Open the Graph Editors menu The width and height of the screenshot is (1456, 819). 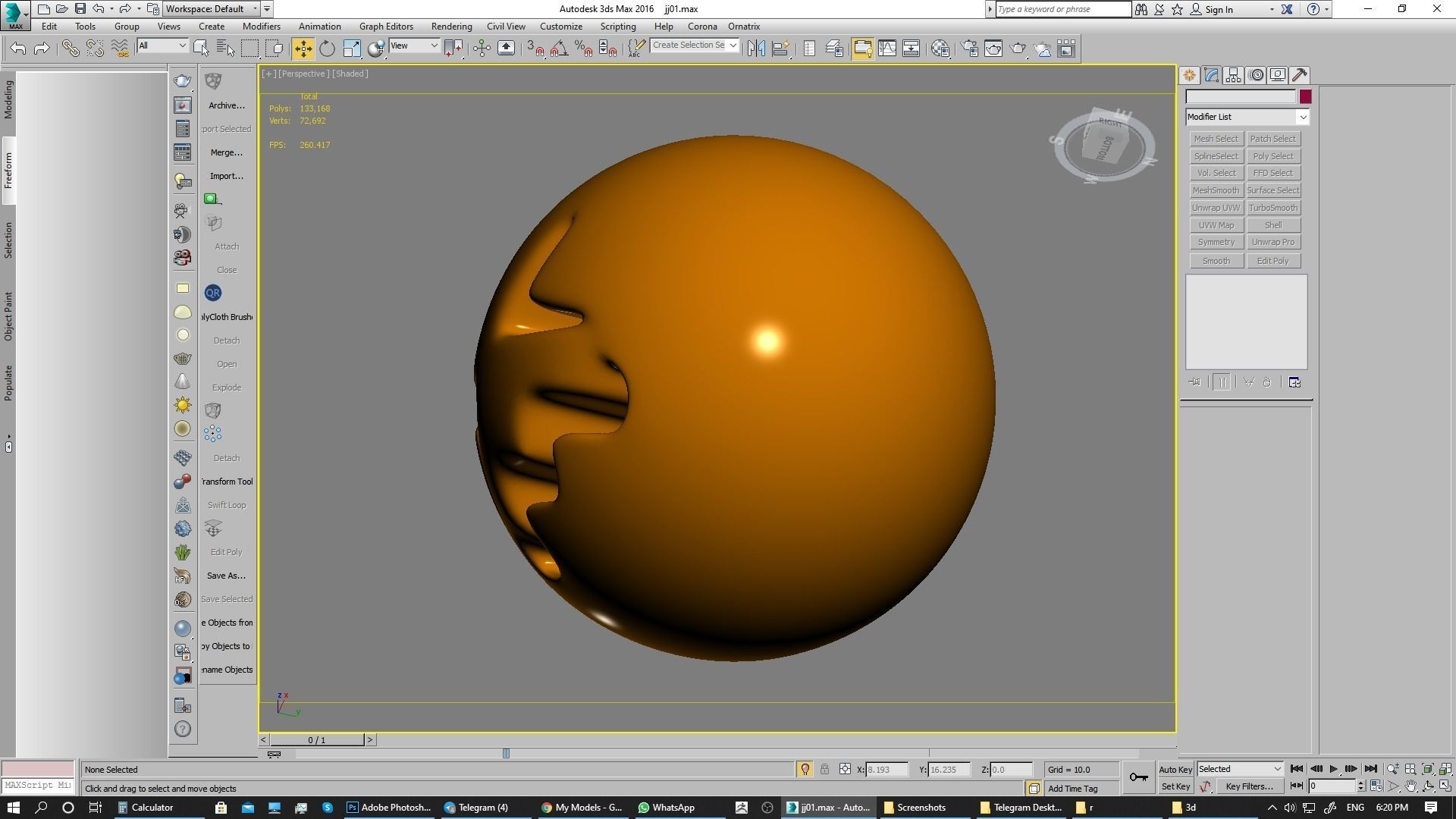coord(386,27)
